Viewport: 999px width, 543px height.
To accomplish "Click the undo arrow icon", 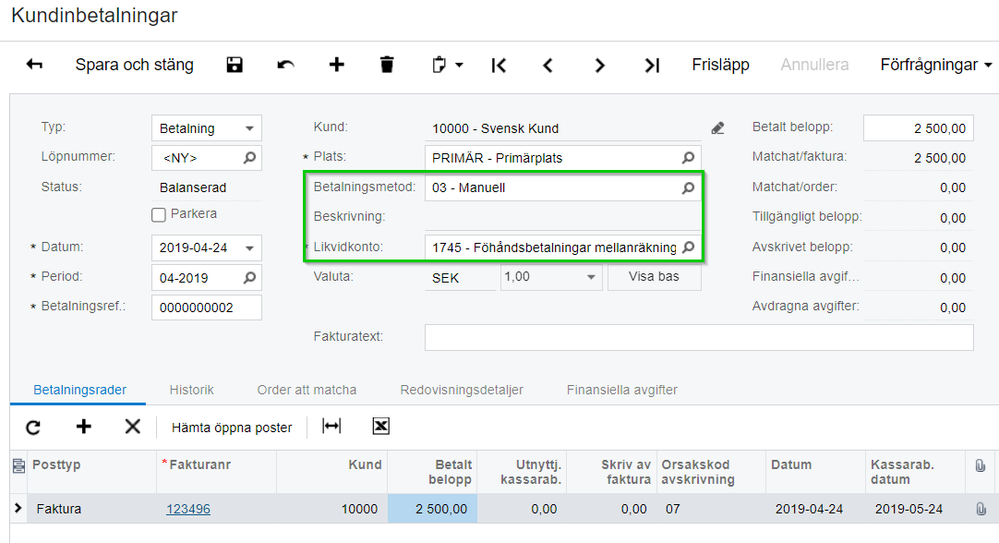I will pyautogui.click(x=286, y=64).
